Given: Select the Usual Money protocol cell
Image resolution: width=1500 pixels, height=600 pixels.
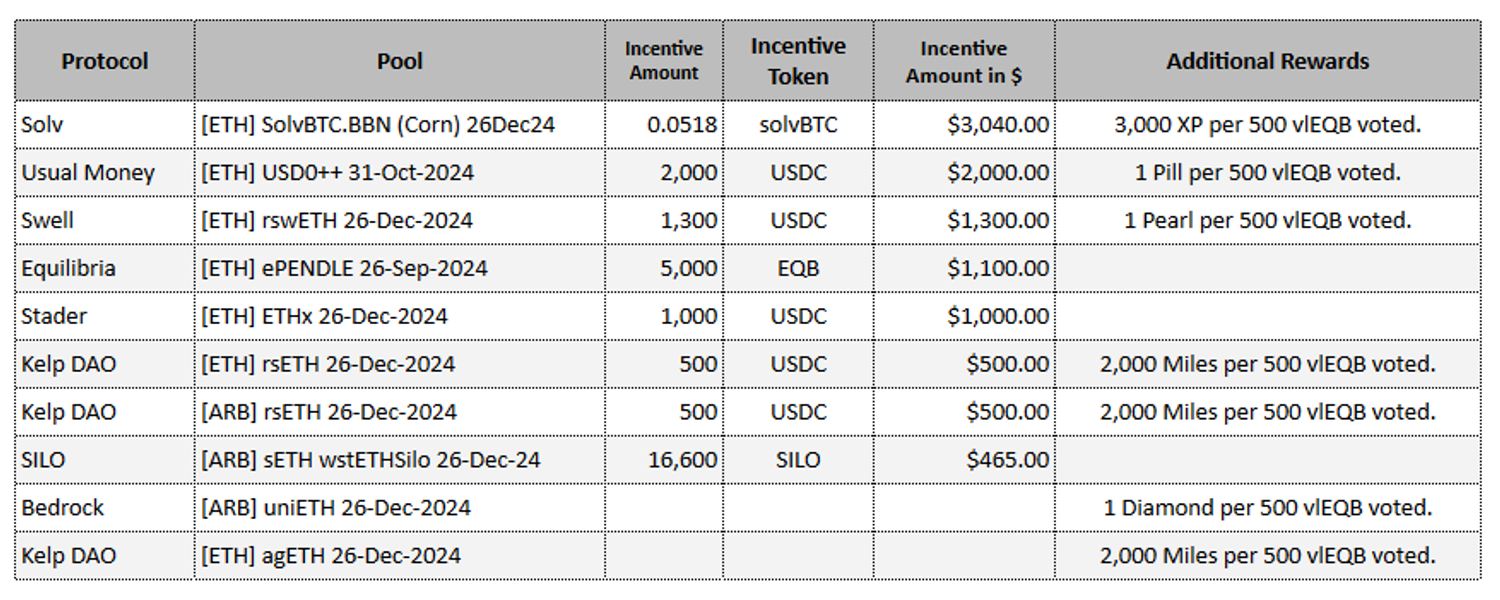Looking at the screenshot, I should tap(104, 173).
